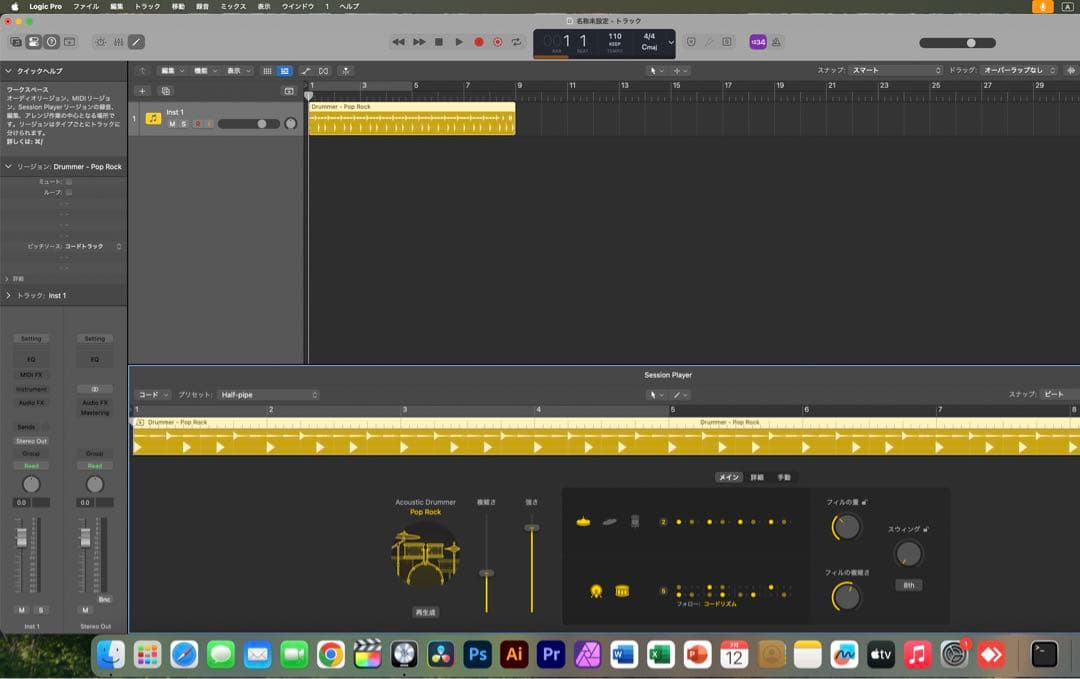Expand the トラック: Inst 1 section

coord(9,296)
